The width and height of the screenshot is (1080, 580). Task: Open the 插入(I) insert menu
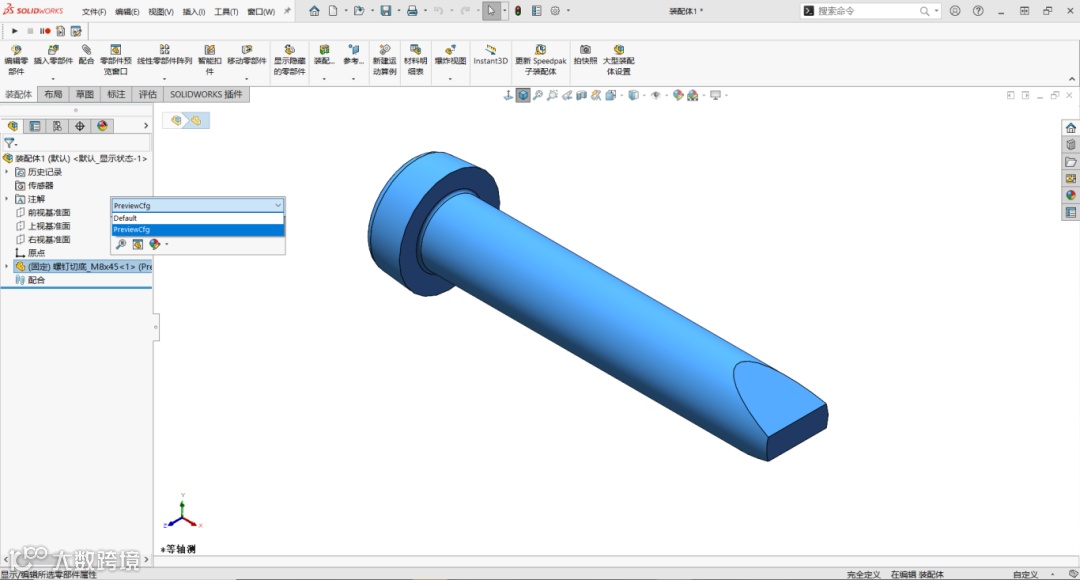pos(194,12)
